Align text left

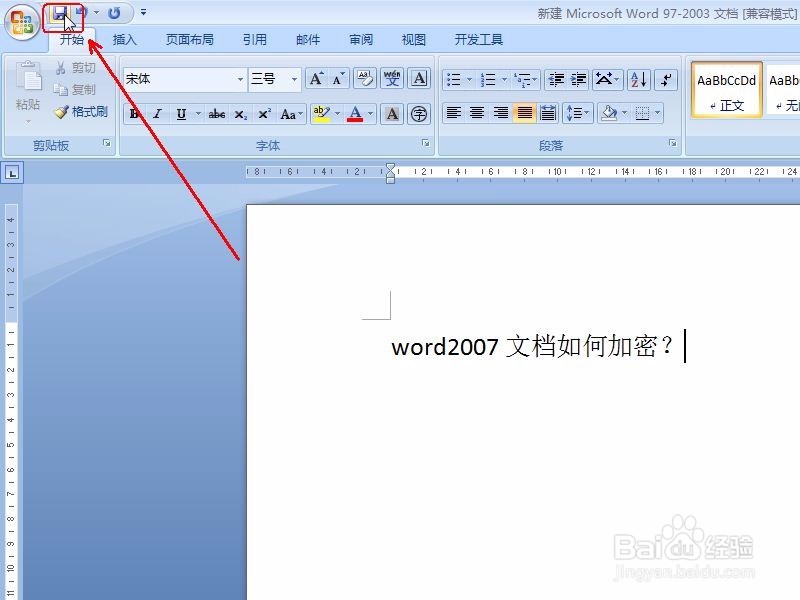(454, 112)
